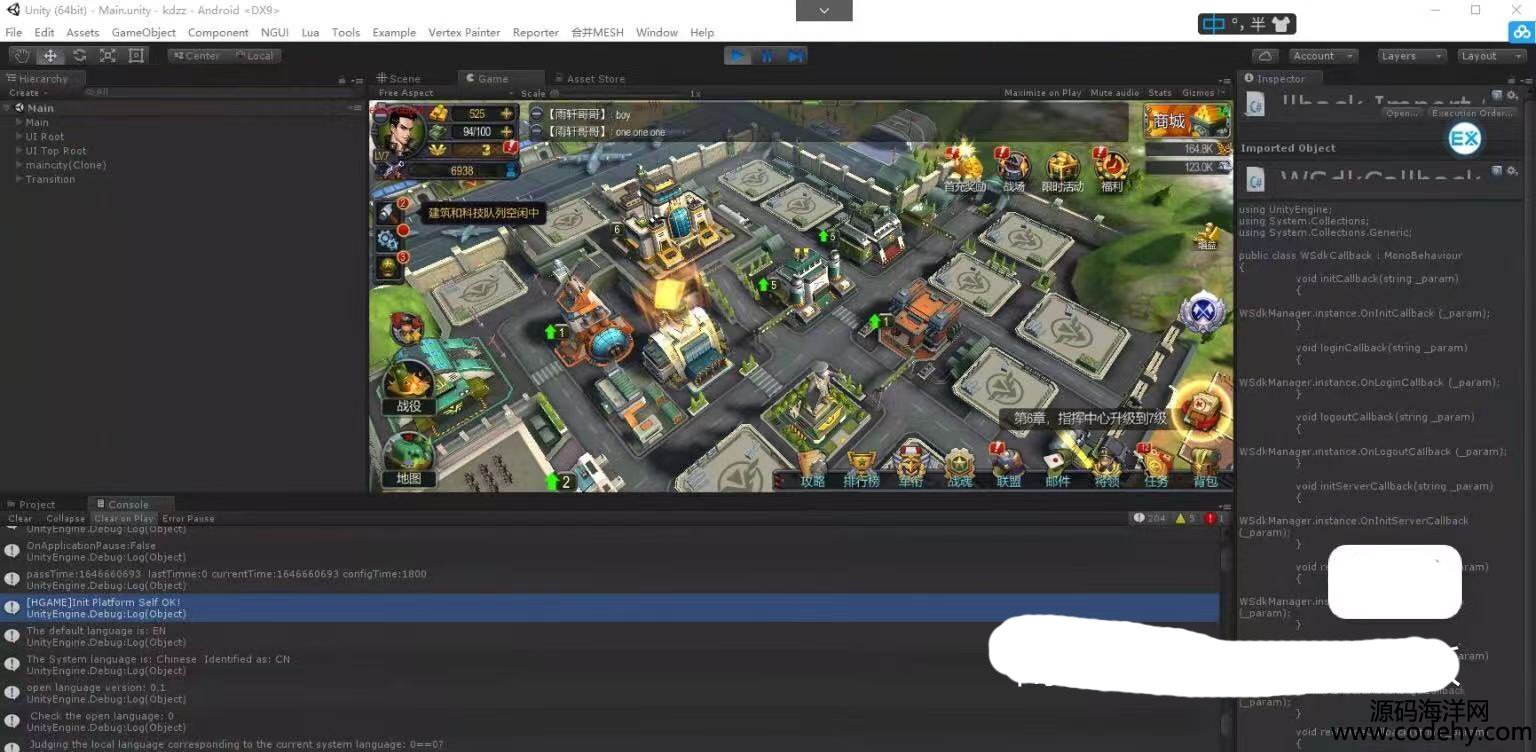1536x752 pixels.
Task: Select the Rect transform tool
Action: (137, 56)
